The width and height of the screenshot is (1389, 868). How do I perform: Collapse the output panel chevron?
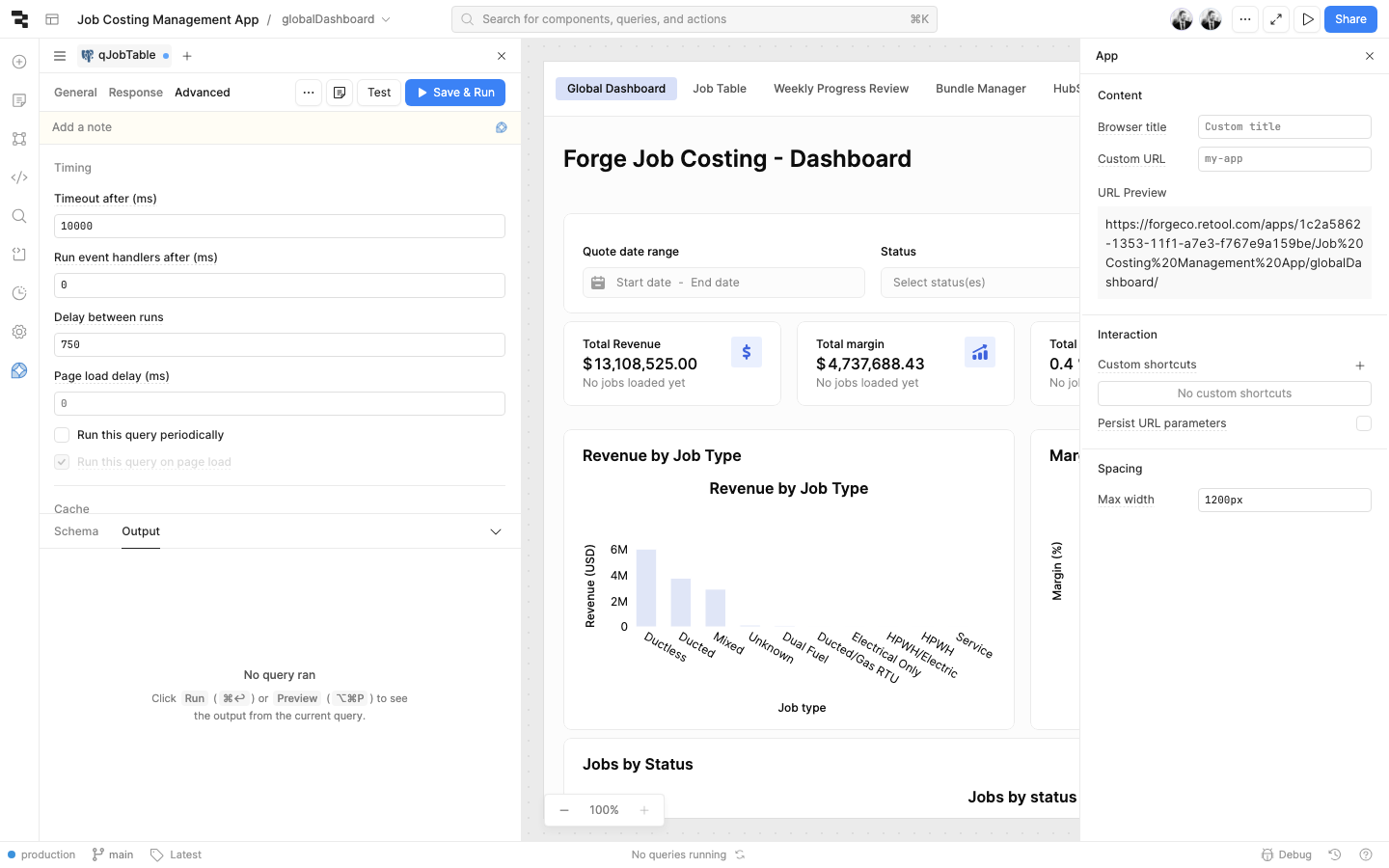coord(496,531)
